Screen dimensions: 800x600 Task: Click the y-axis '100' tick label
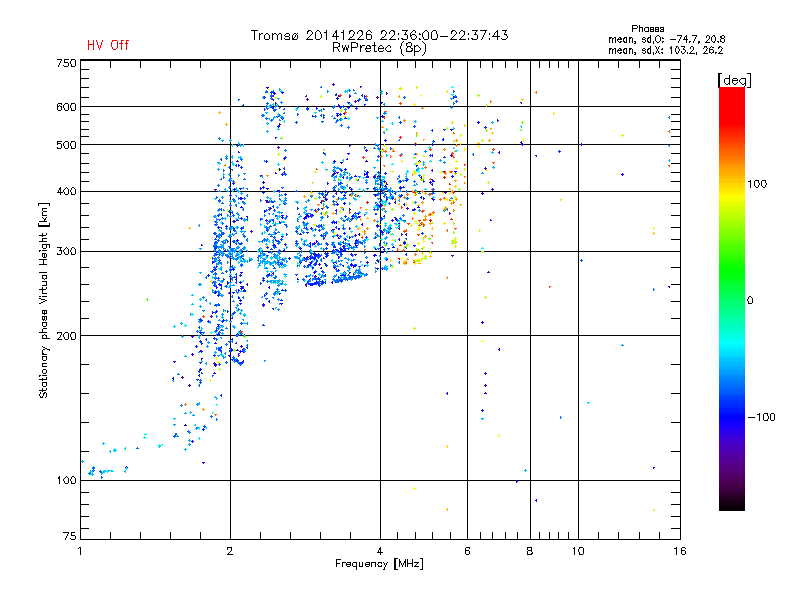[66, 480]
